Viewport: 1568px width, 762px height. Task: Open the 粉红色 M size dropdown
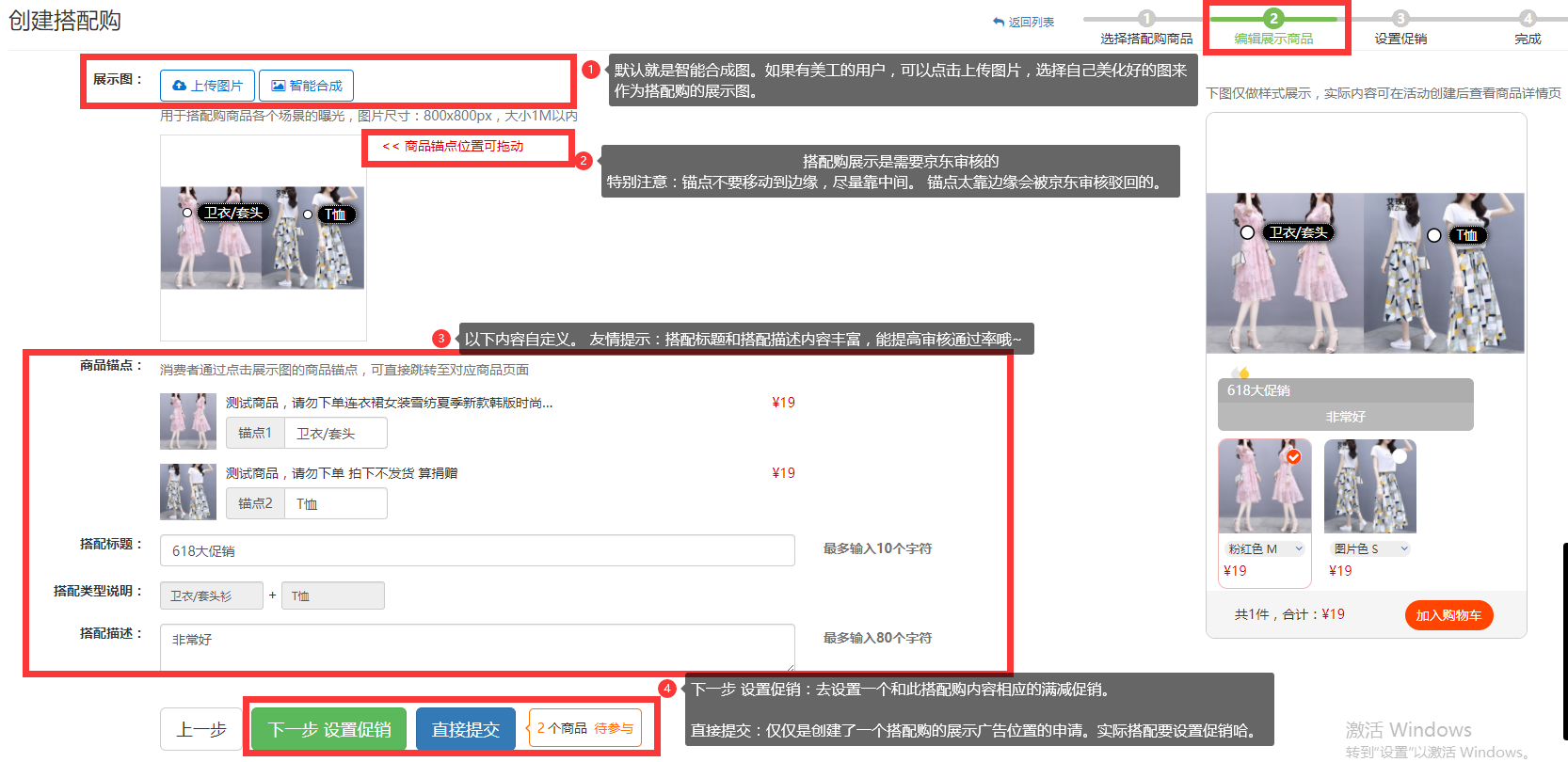coord(1265,548)
